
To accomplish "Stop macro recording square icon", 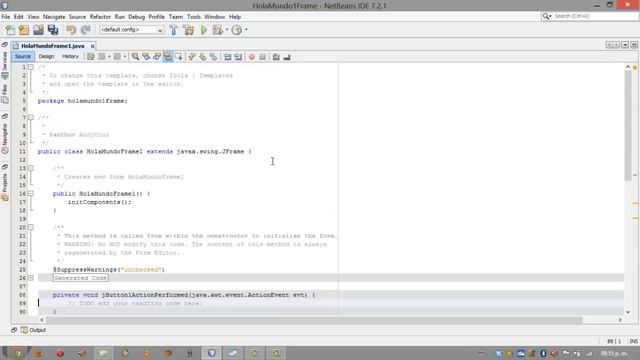I will point(262,57).
